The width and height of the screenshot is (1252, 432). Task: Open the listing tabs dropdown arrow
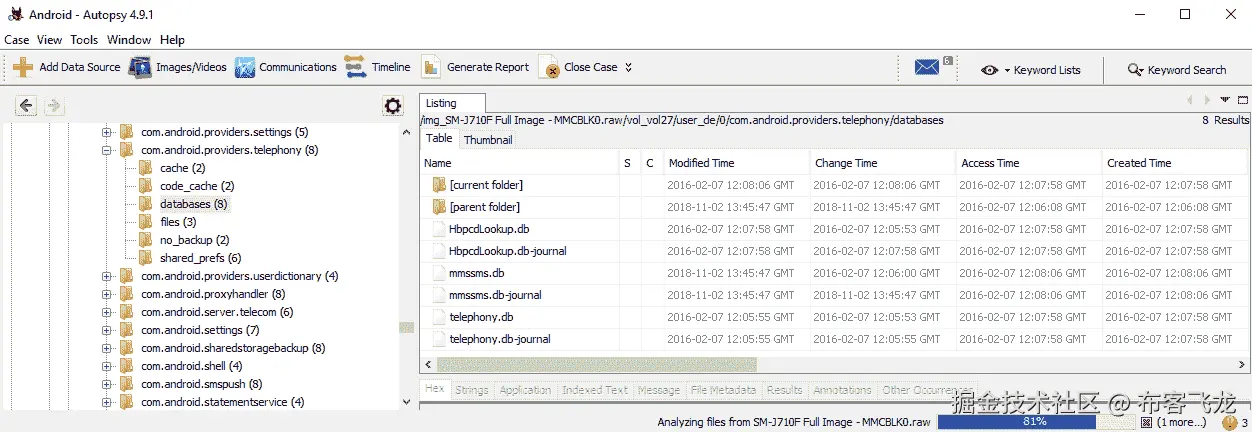[1225, 100]
